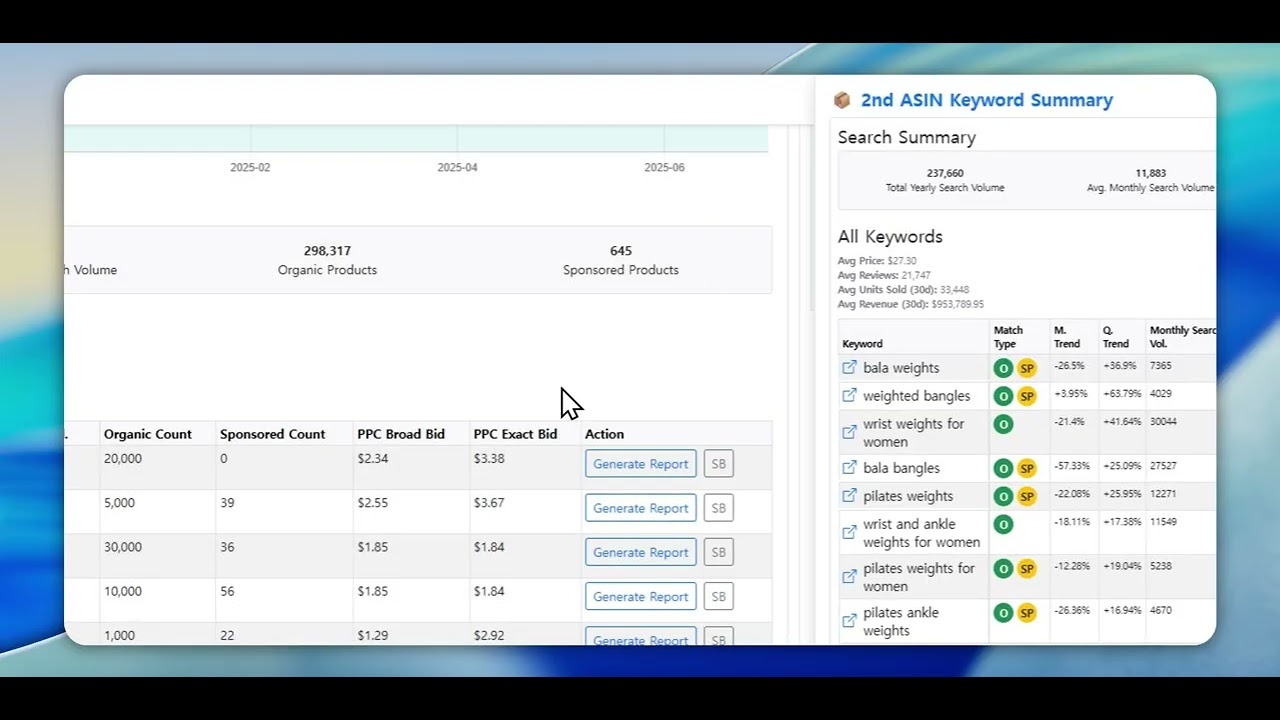Open pilates weights external link icon
Image resolution: width=1280 pixels, height=720 pixels.
click(849, 496)
